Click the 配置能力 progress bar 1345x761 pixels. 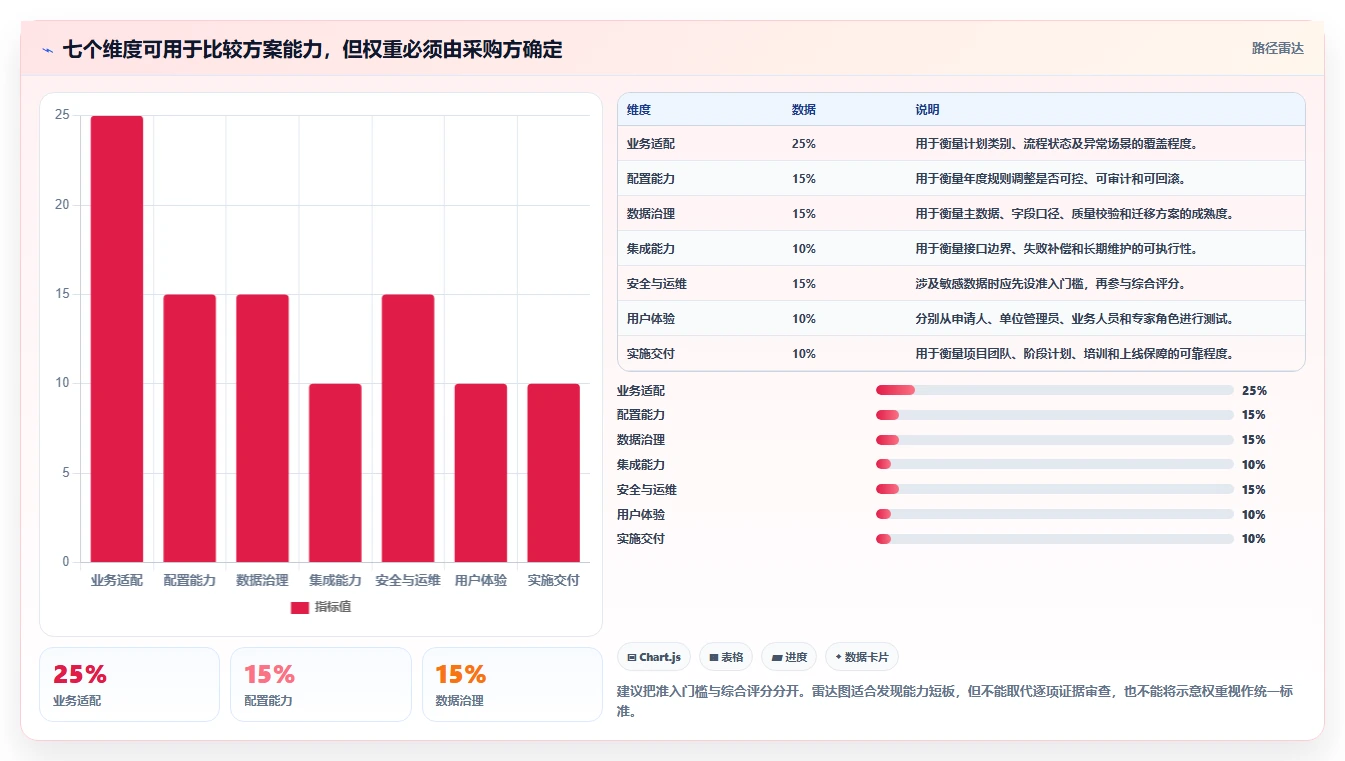(x=1054, y=415)
